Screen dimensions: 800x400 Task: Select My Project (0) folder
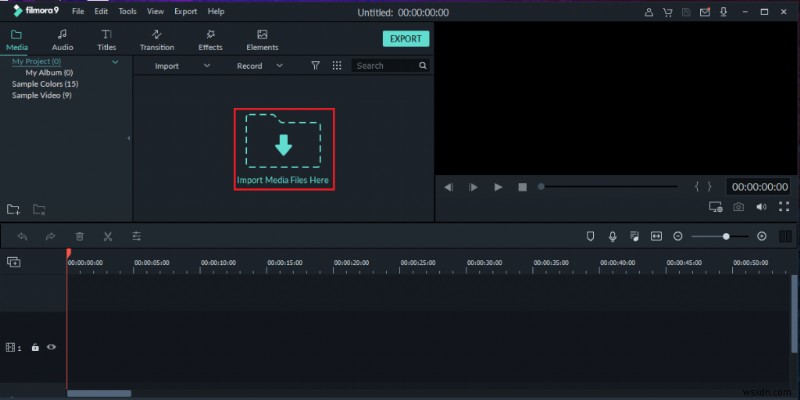36,61
